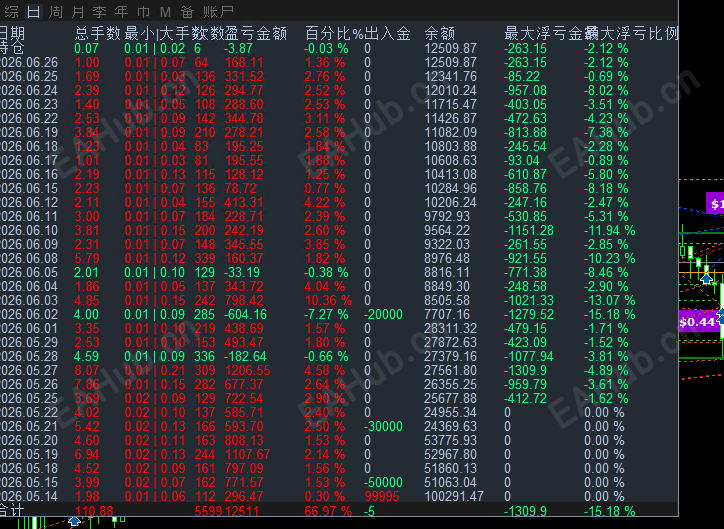Viewport: 724px width, 529px height.
Task: Click the 余额 column header
Action: (x=440, y=33)
